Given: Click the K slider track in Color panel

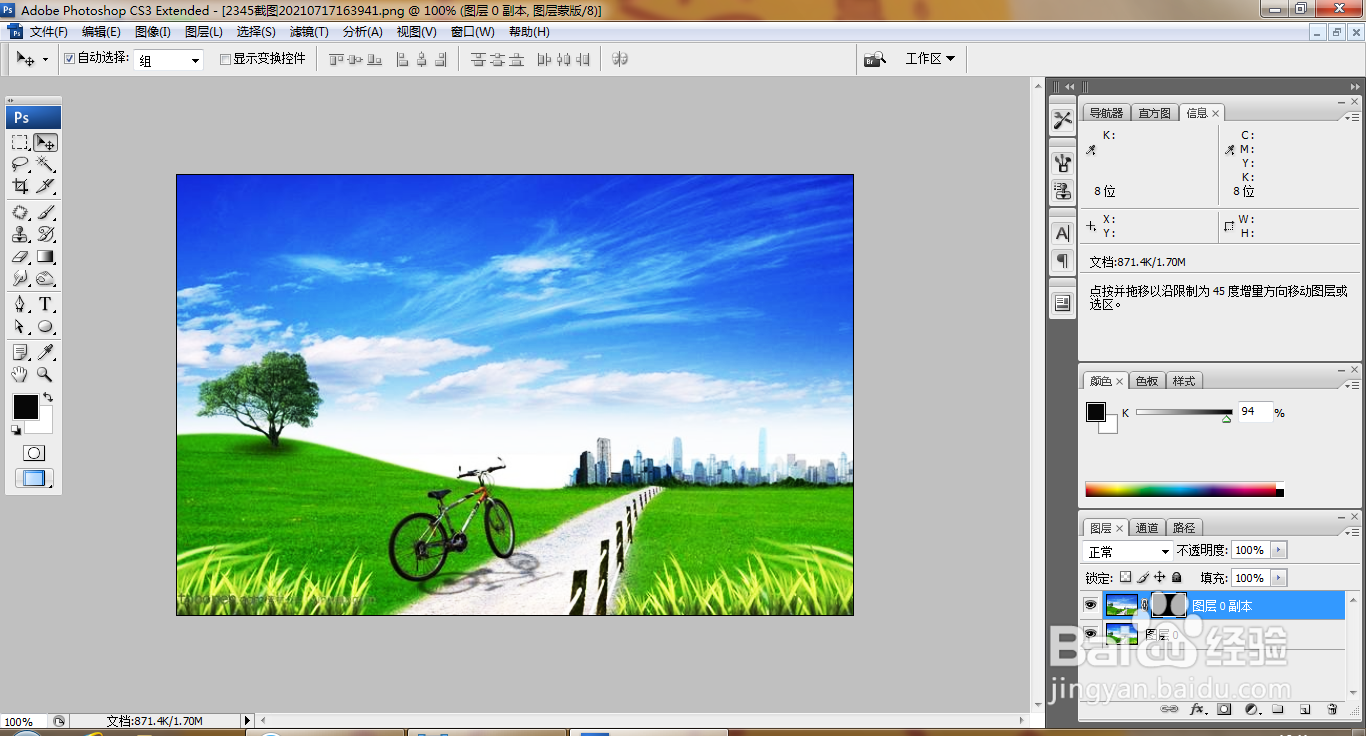Looking at the screenshot, I should 1184,411.
